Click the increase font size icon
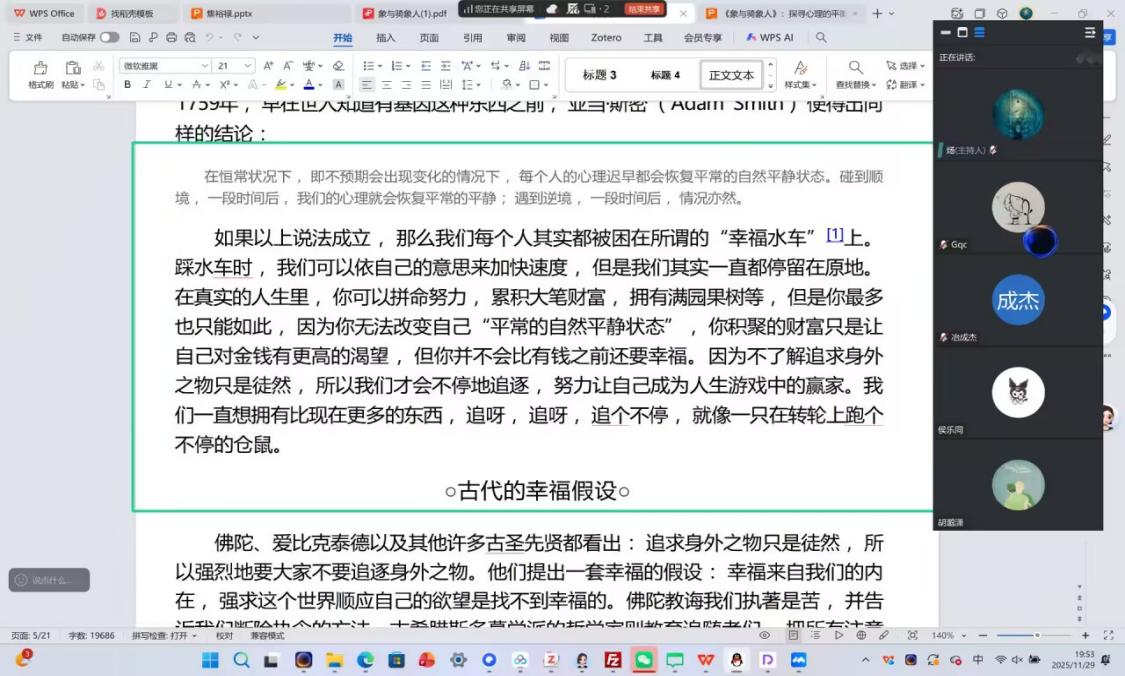Screen dimensions: 1125x676 point(267,66)
